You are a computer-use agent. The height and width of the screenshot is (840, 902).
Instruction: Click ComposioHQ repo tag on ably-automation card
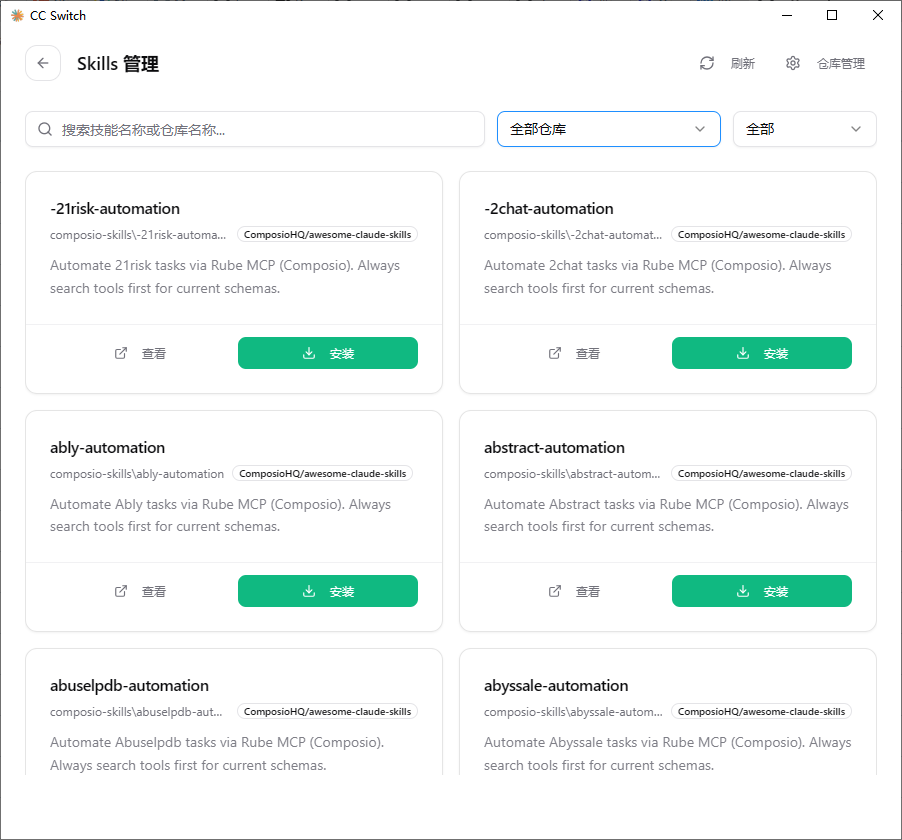322,474
